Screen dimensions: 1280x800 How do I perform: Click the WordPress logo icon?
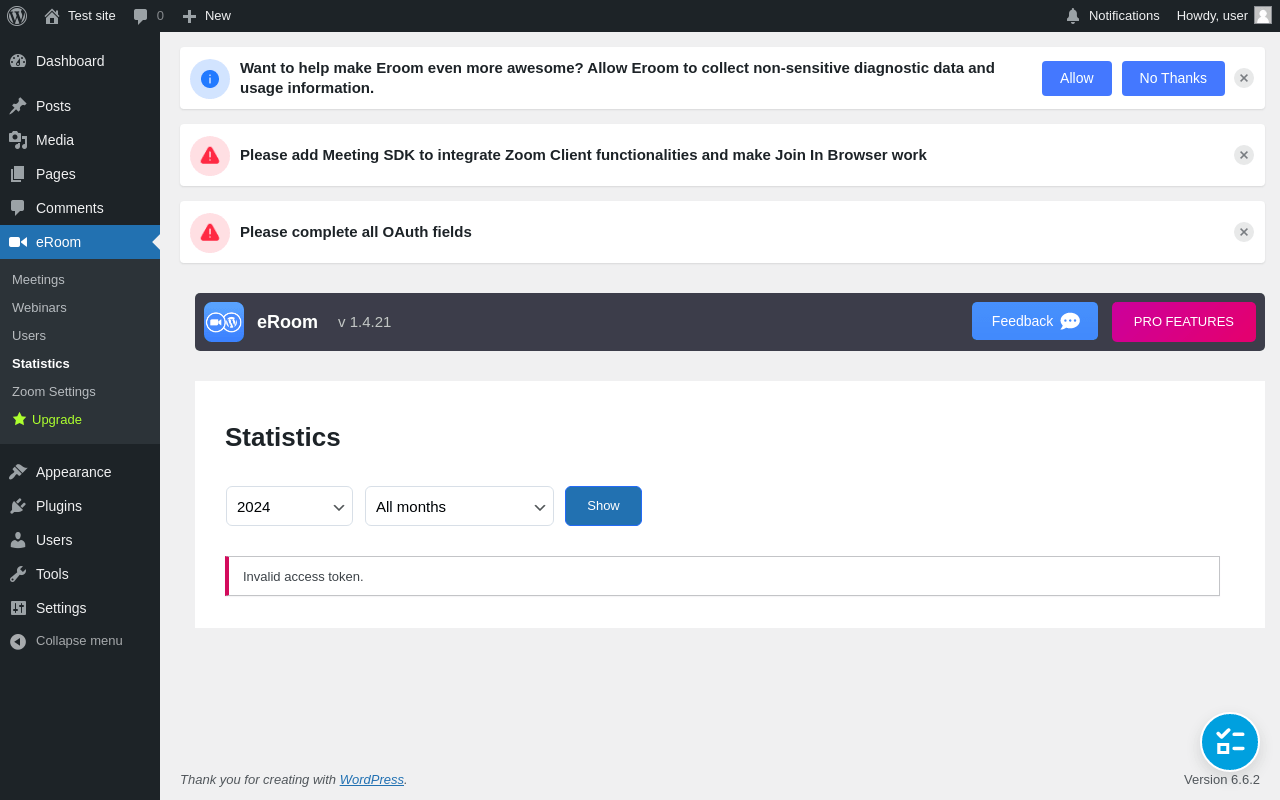17,16
